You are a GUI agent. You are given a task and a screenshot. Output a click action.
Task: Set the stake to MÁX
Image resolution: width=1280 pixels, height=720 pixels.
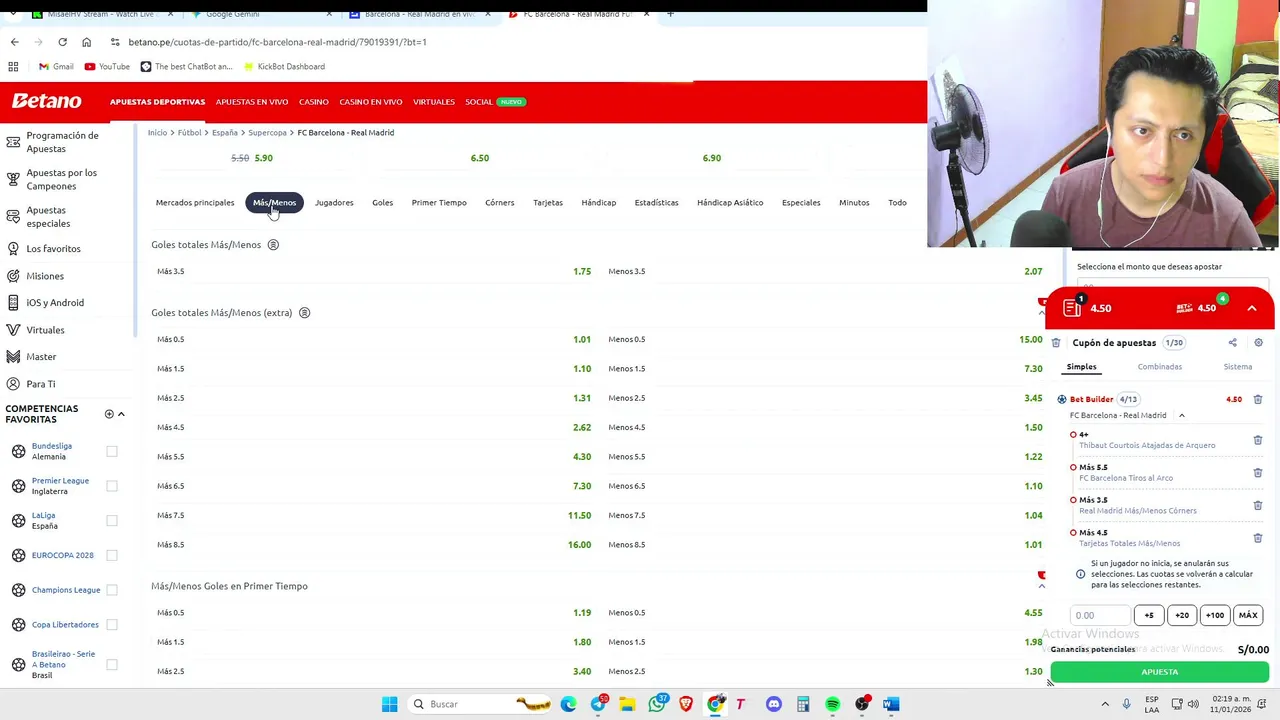coord(1248,615)
